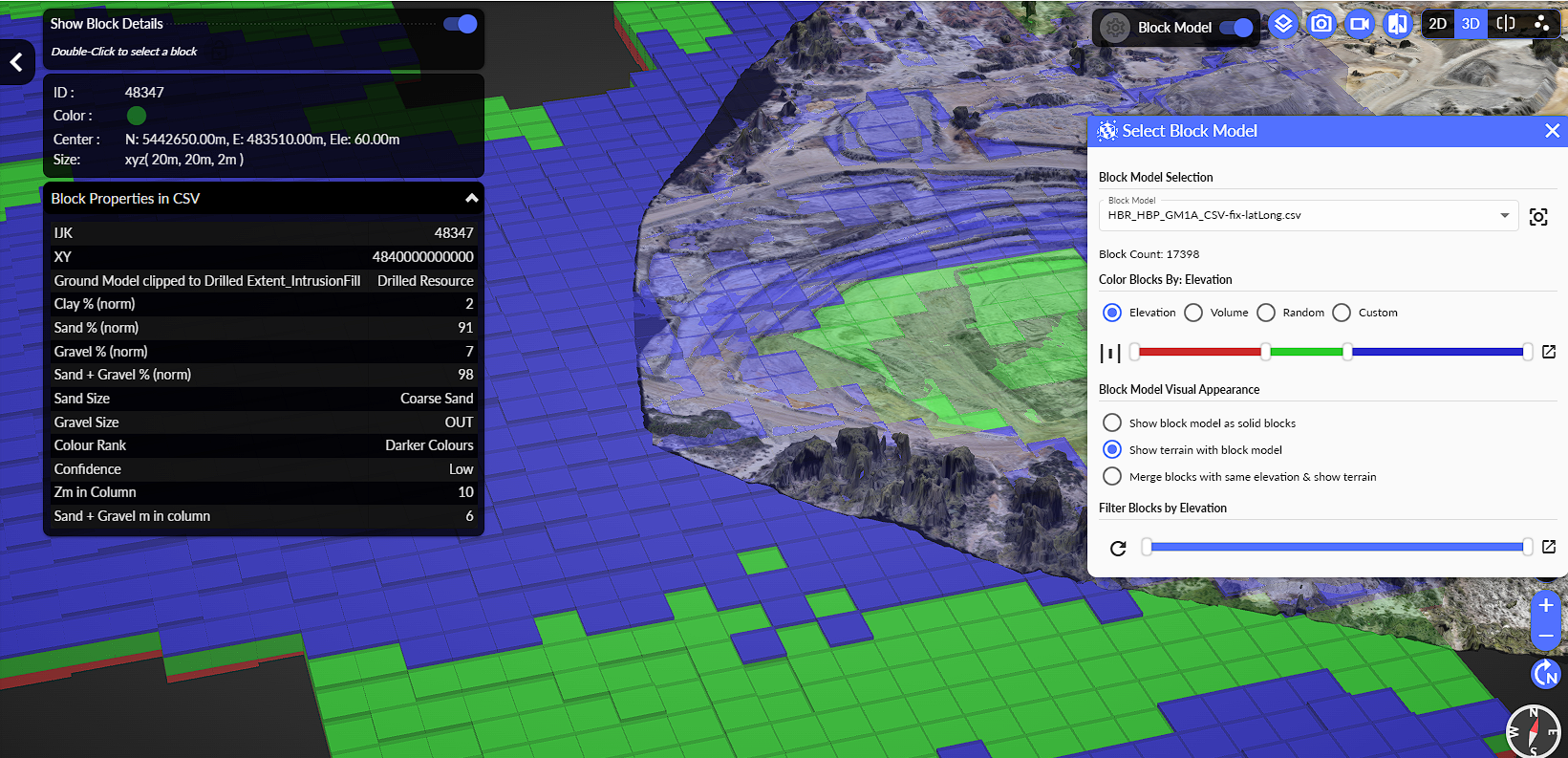The height and width of the screenshot is (758, 1568).
Task: Choose Show block model as solid blocks
Action: click(x=1112, y=422)
